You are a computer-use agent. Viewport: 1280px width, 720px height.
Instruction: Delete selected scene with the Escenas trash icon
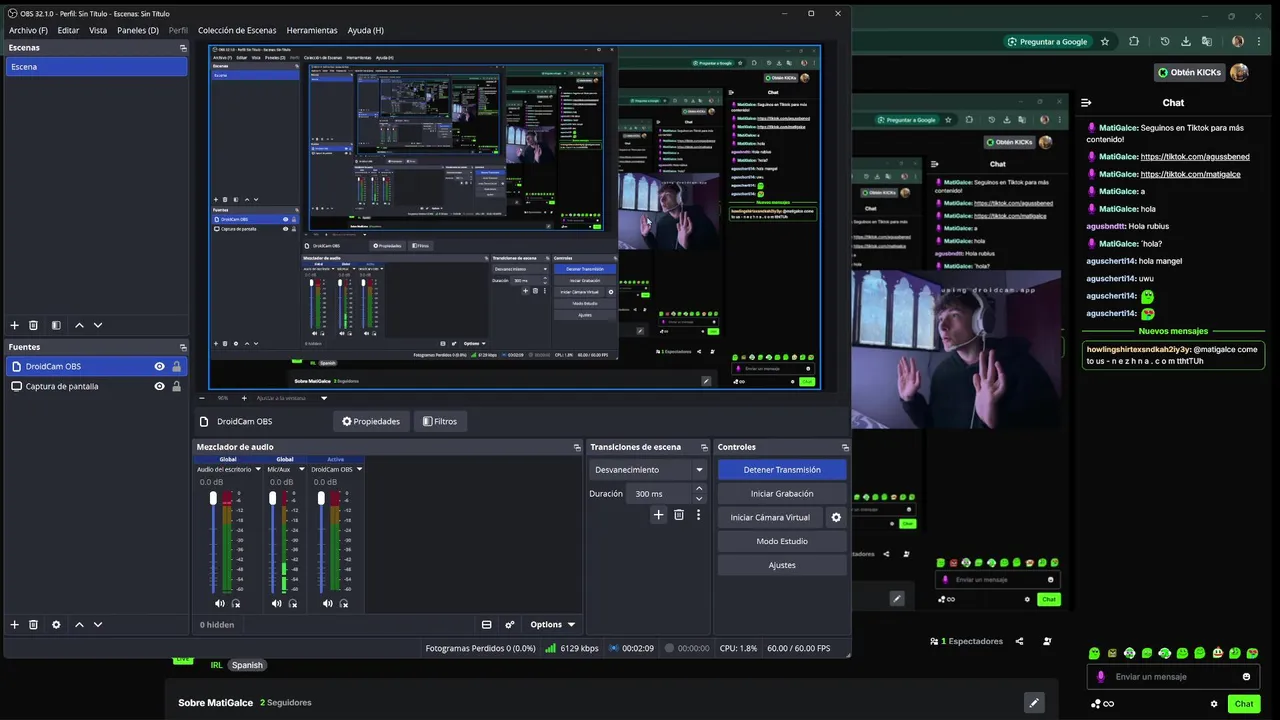coord(33,325)
